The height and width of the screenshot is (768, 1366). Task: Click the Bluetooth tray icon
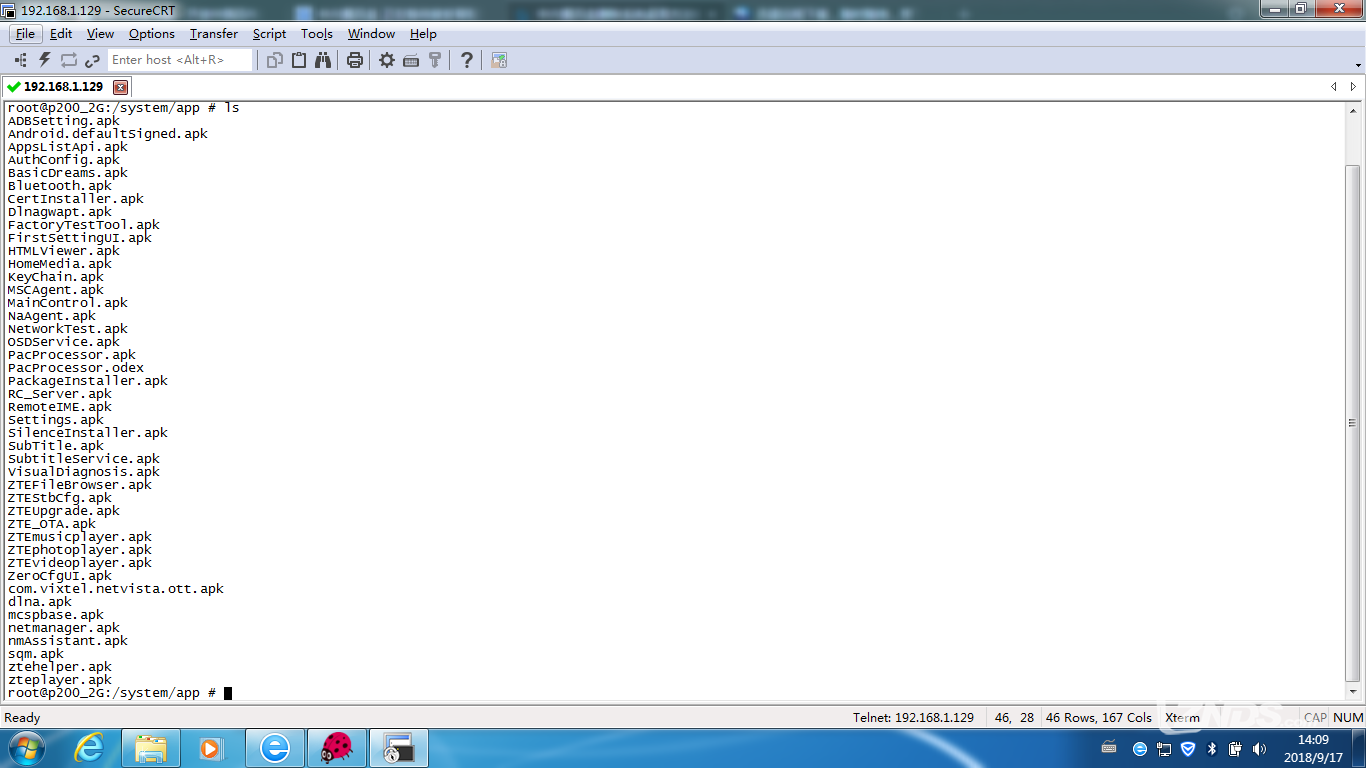coord(1212,748)
